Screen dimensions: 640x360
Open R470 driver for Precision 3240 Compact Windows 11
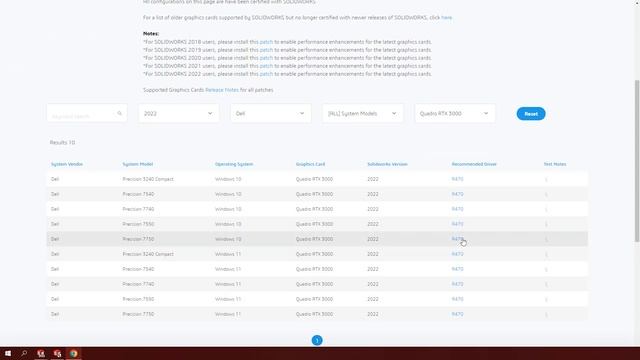457,254
